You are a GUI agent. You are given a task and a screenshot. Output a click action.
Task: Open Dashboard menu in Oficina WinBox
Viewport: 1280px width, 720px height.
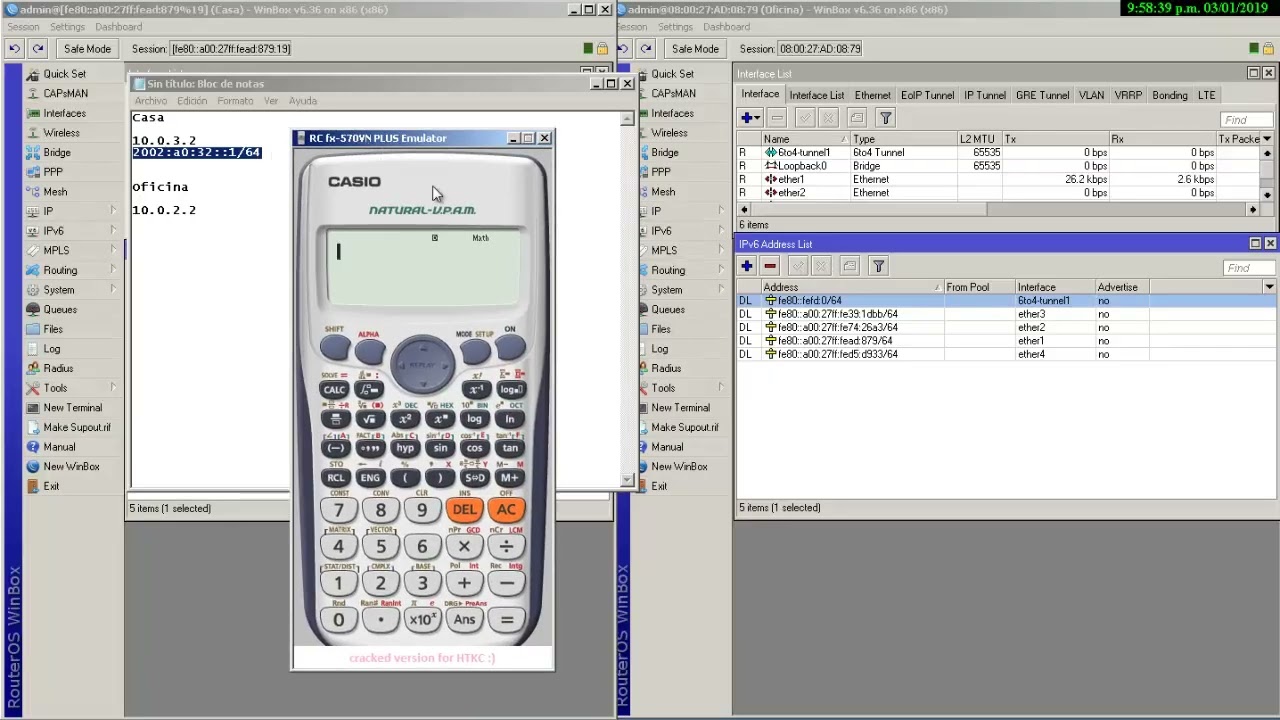click(x=726, y=27)
